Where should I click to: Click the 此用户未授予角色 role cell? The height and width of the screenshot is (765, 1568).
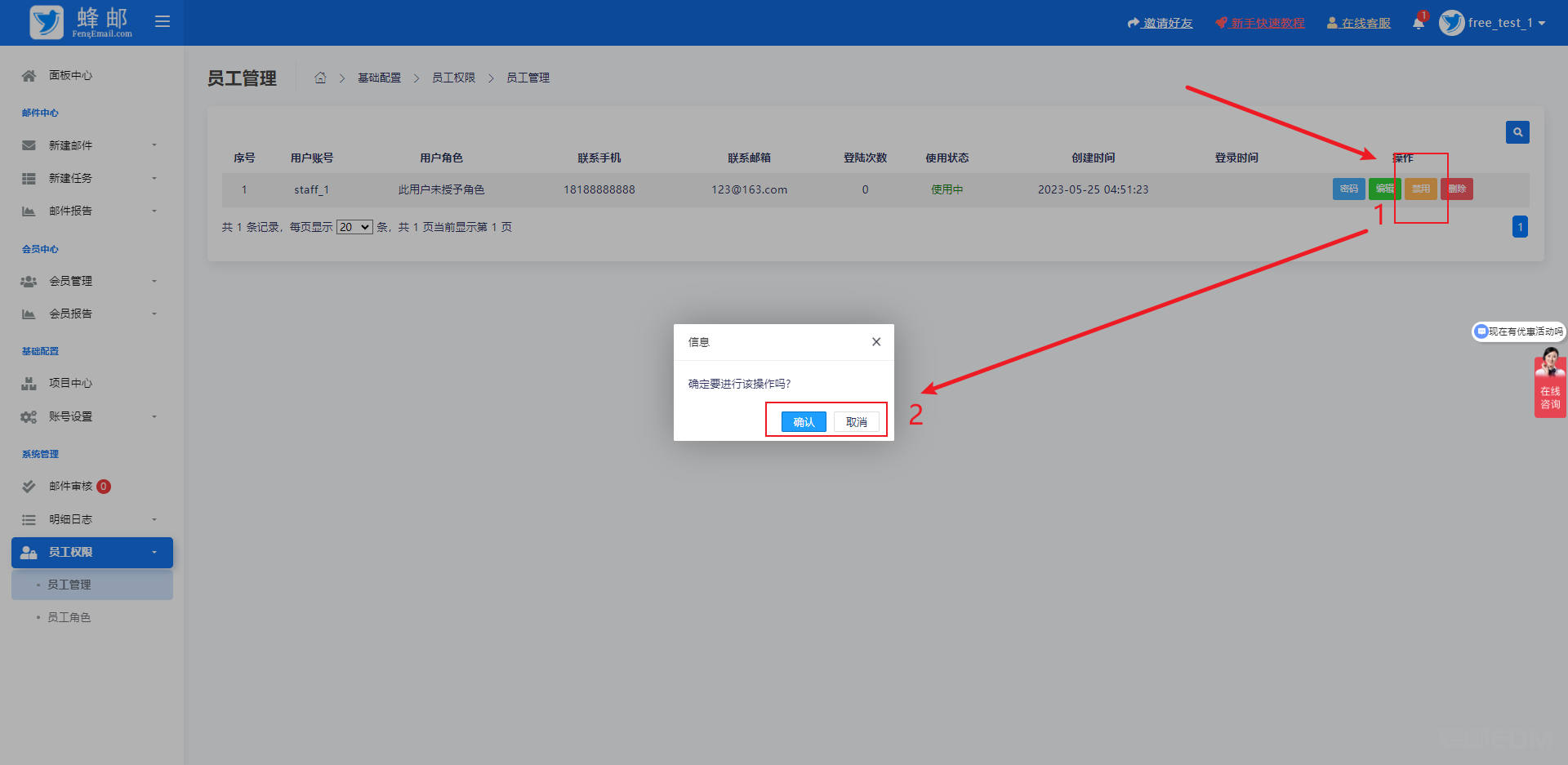tap(441, 189)
